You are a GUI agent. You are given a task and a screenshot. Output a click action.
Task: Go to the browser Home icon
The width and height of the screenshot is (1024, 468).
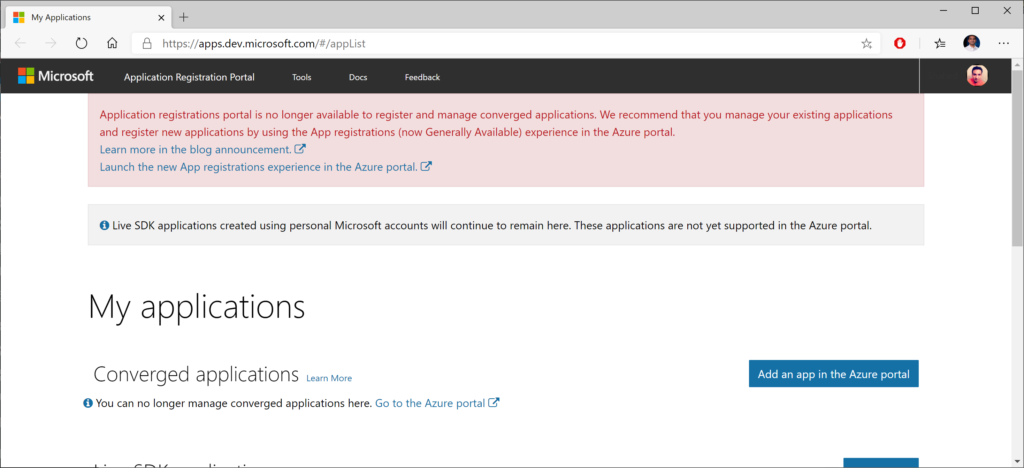[112, 43]
